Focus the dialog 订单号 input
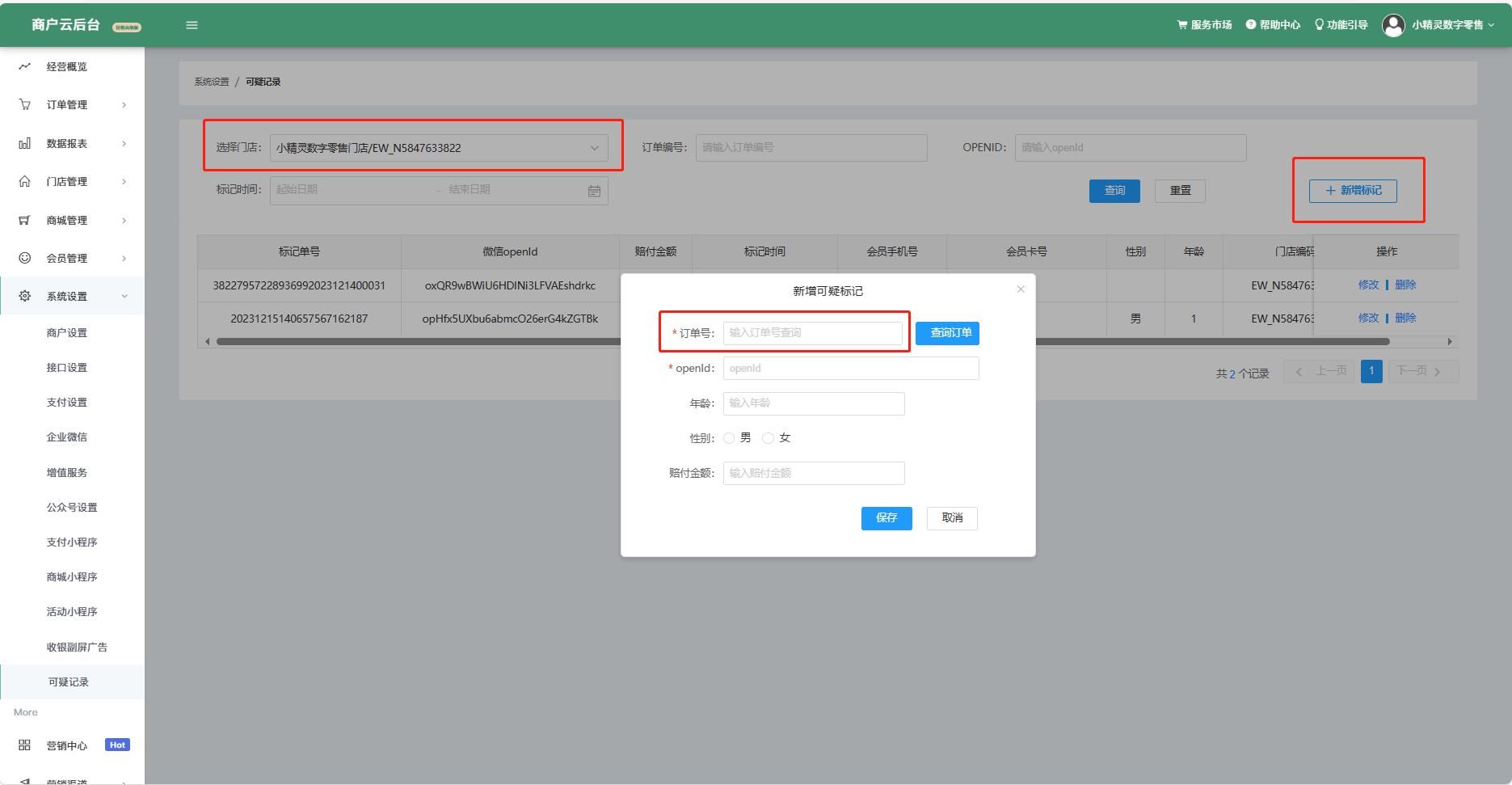The image size is (1512, 785). [x=812, y=333]
